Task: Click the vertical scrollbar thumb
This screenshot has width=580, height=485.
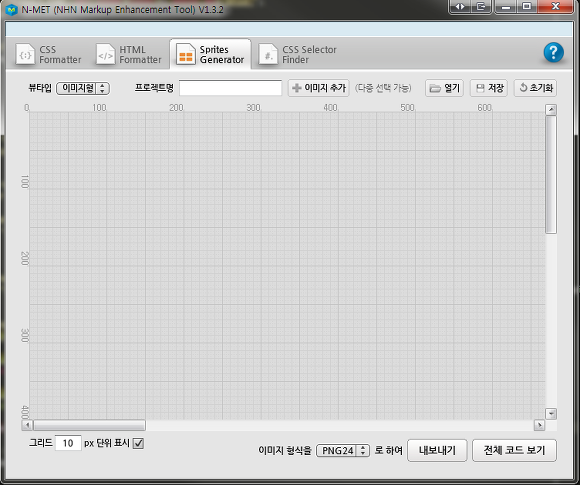Action: (551, 175)
